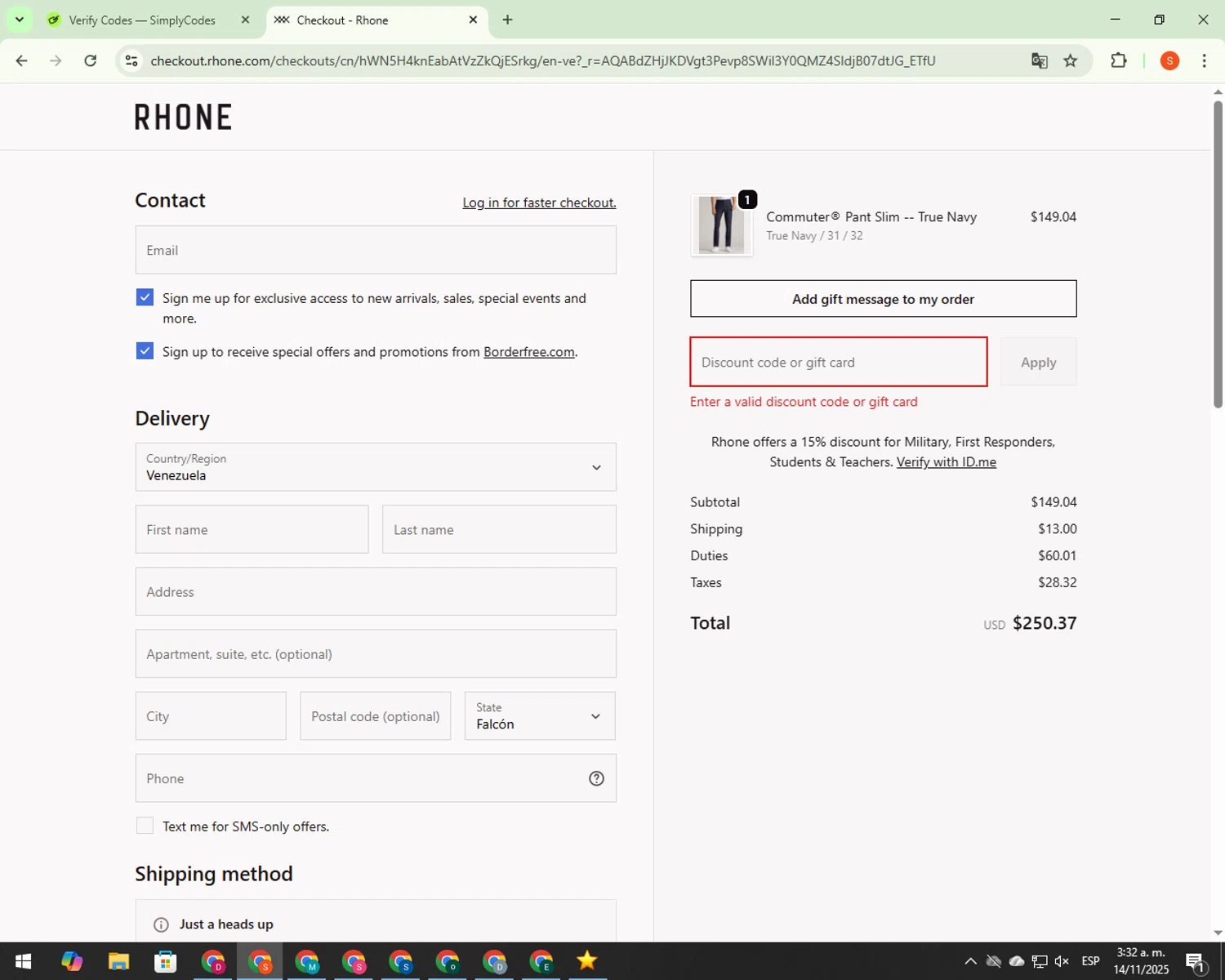Switch to the Verify Codes SimplyCodes tab

pos(141,20)
